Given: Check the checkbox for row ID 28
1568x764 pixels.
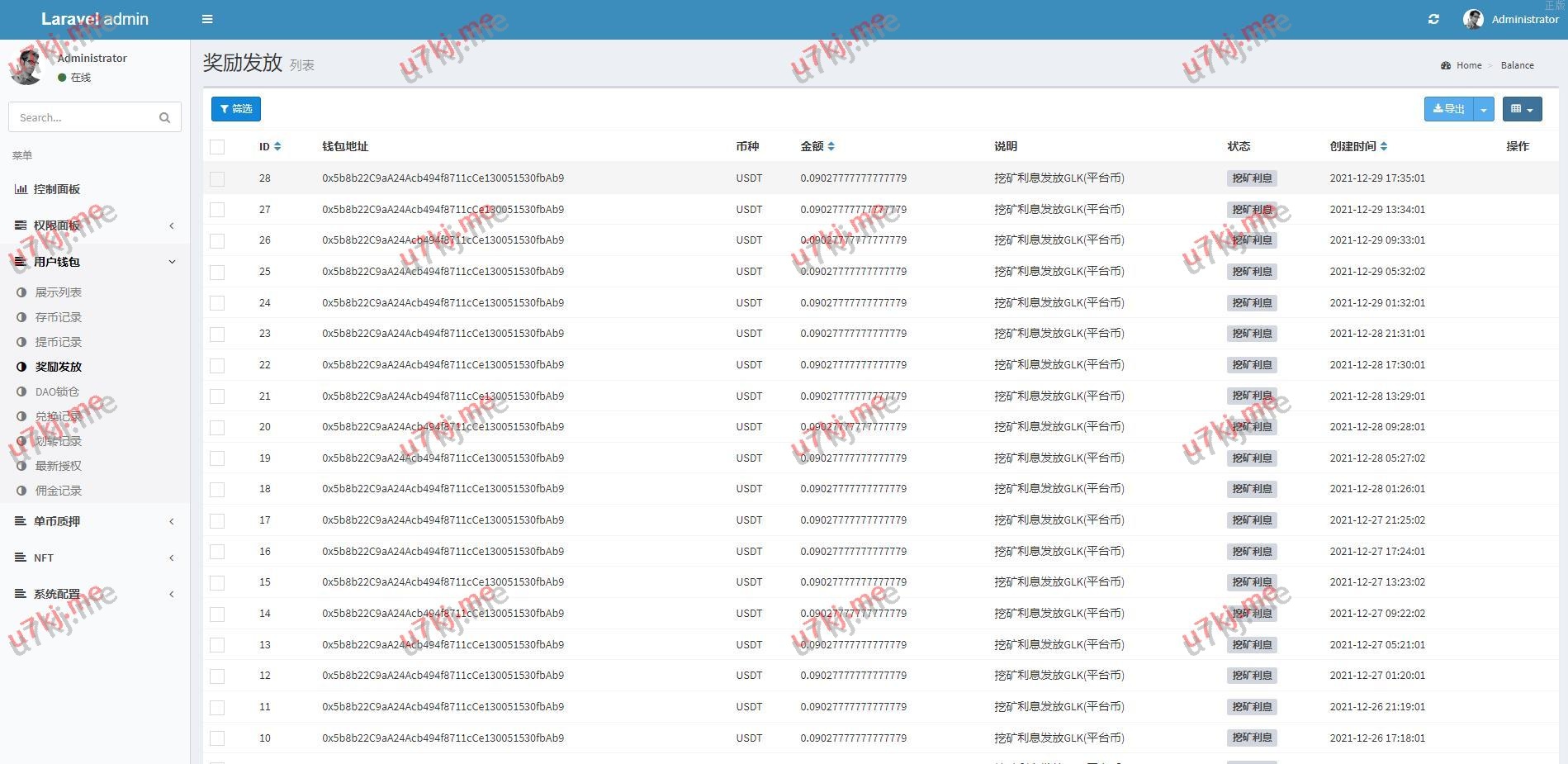Looking at the screenshot, I should pos(217,178).
